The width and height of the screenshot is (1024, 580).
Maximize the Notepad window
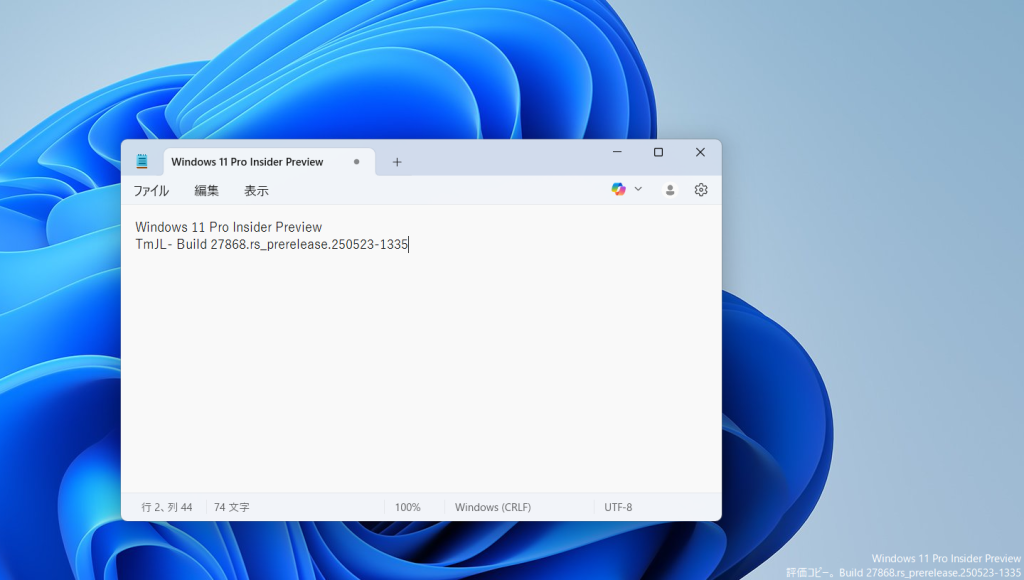coord(658,152)
